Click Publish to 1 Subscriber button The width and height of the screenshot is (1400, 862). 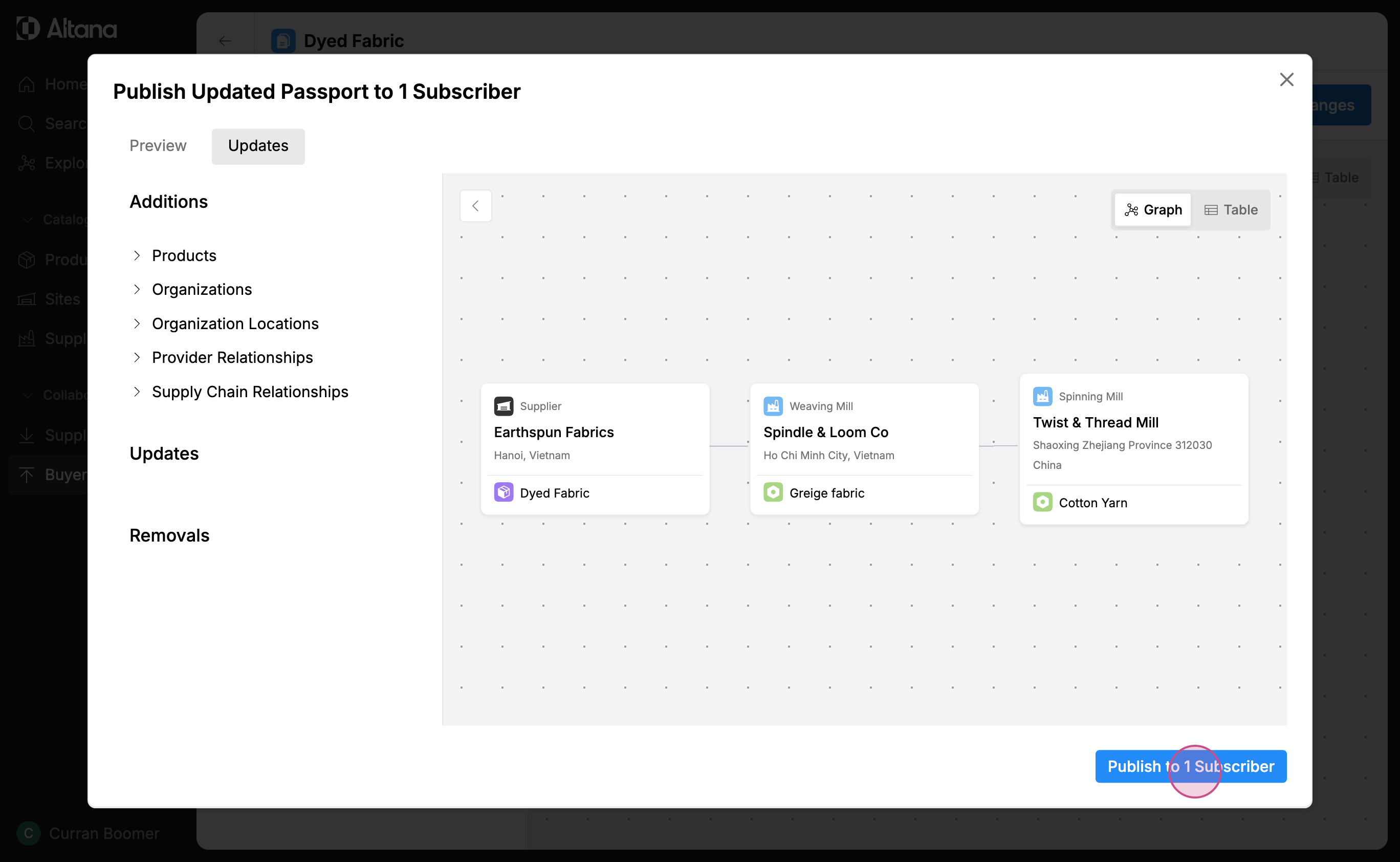pyautogui.click(x=1190, y=766)
